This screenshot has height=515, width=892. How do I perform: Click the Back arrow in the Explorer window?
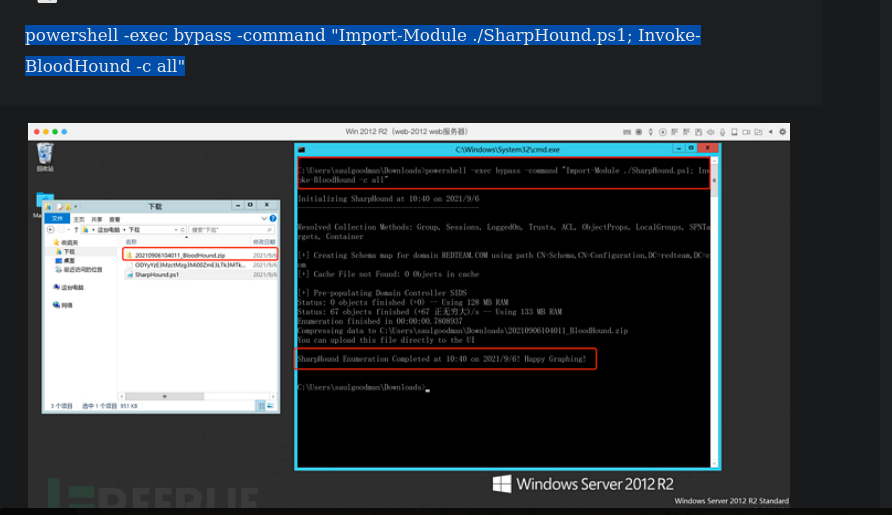(x=50, y=230)
